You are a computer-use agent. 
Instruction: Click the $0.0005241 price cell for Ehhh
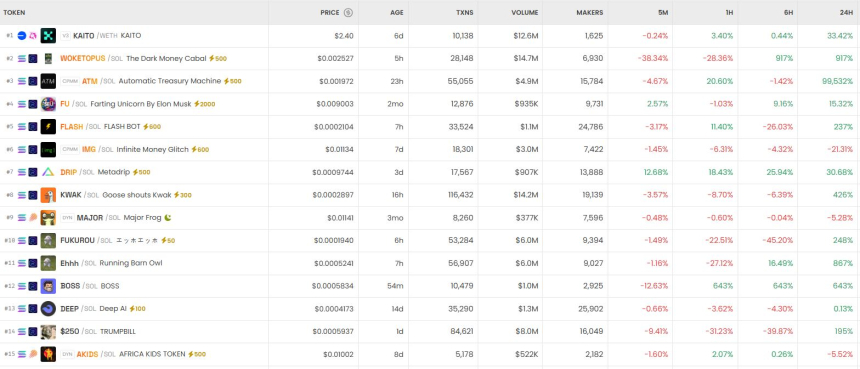tap(333, 263)
